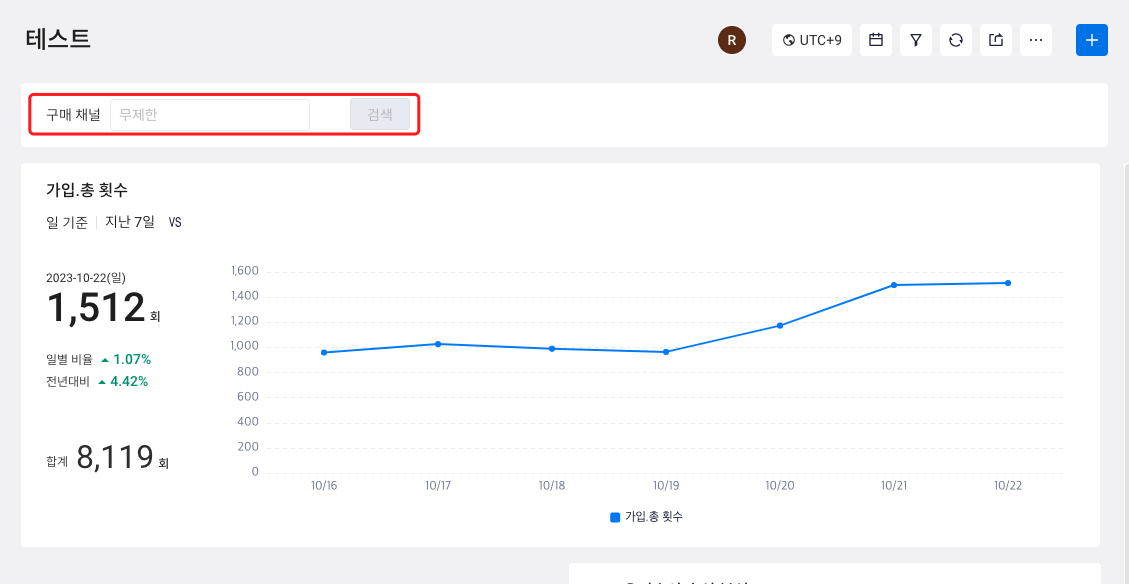Open the more options ellipsis icon
The width and height of the screenshot is (1129, 584).
tap(1035, 40)
